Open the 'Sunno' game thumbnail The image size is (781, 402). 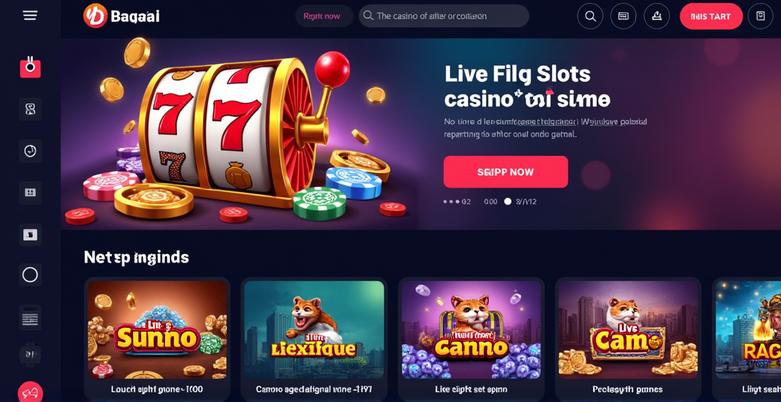point(157,330)
